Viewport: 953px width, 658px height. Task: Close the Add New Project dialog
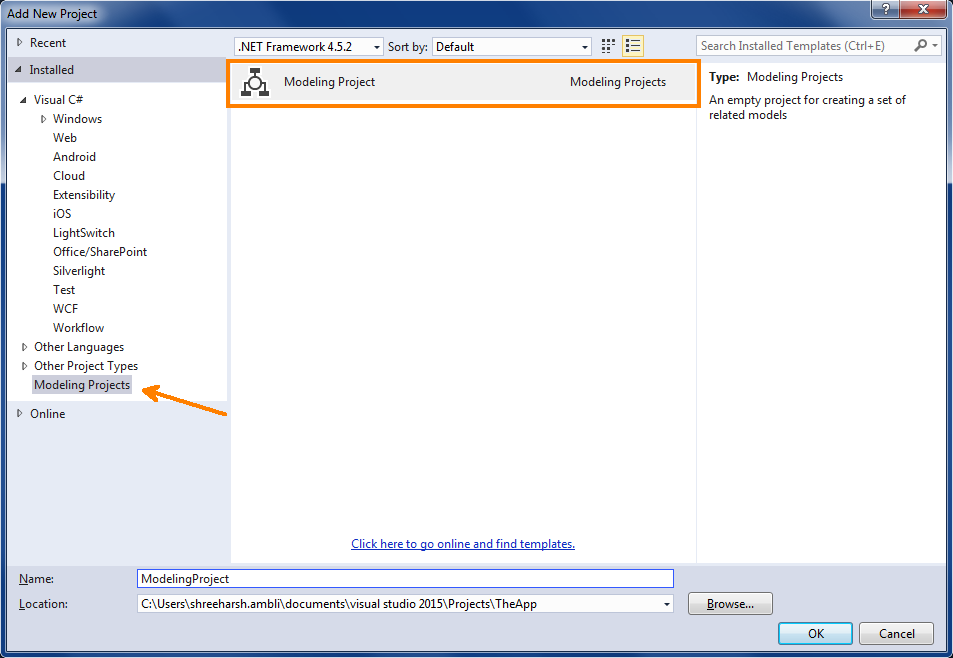tap(923, 9)
